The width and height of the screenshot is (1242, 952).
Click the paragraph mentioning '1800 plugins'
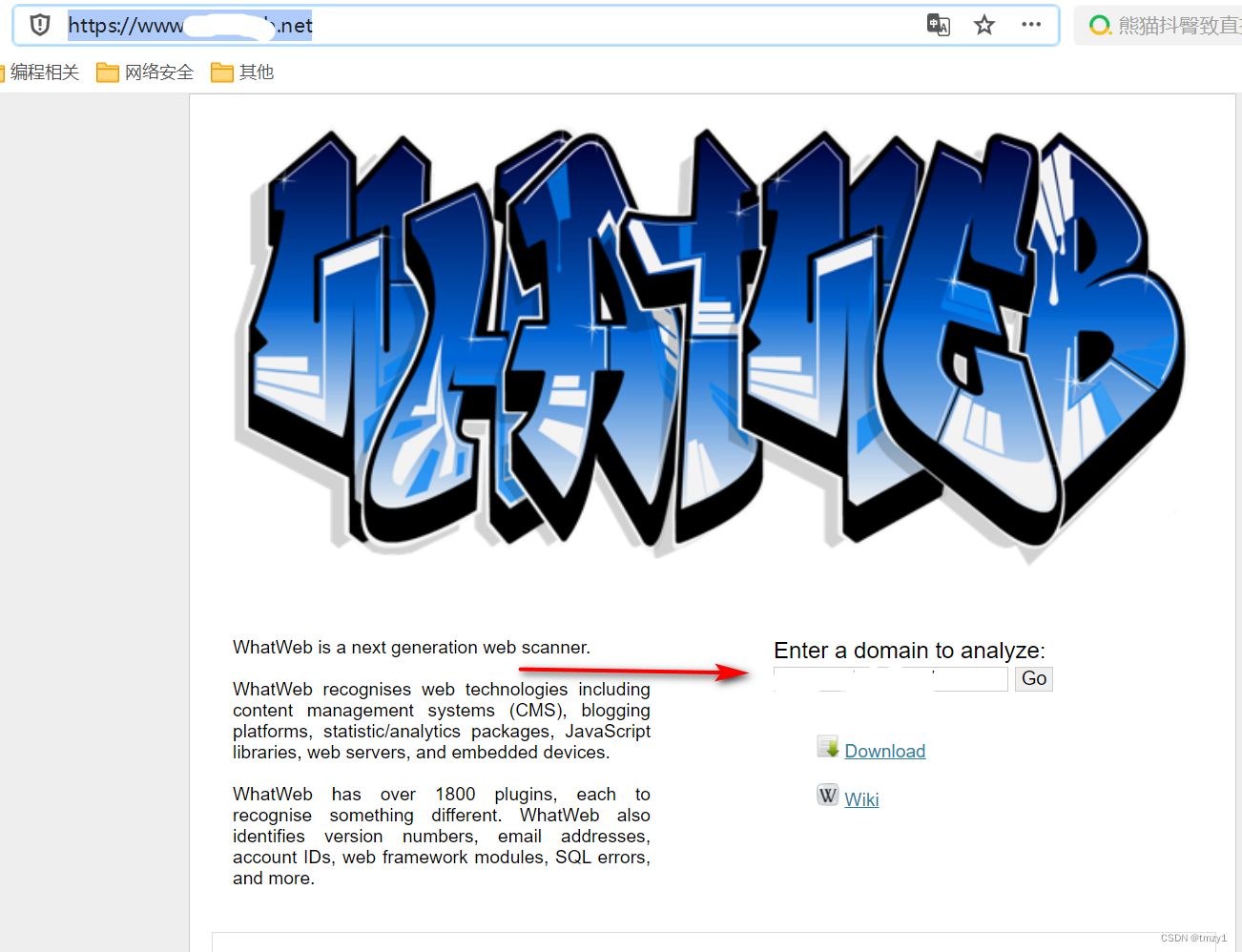pos(442,837)
